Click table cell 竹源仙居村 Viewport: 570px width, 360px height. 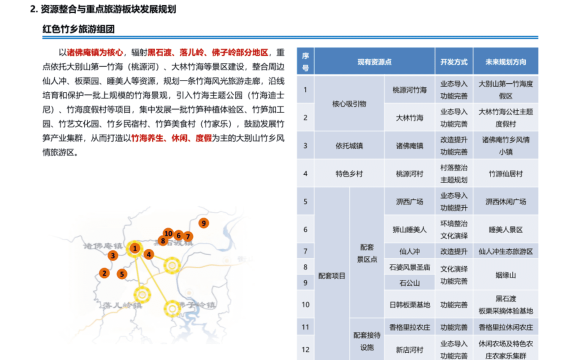[x=506, y=173]
